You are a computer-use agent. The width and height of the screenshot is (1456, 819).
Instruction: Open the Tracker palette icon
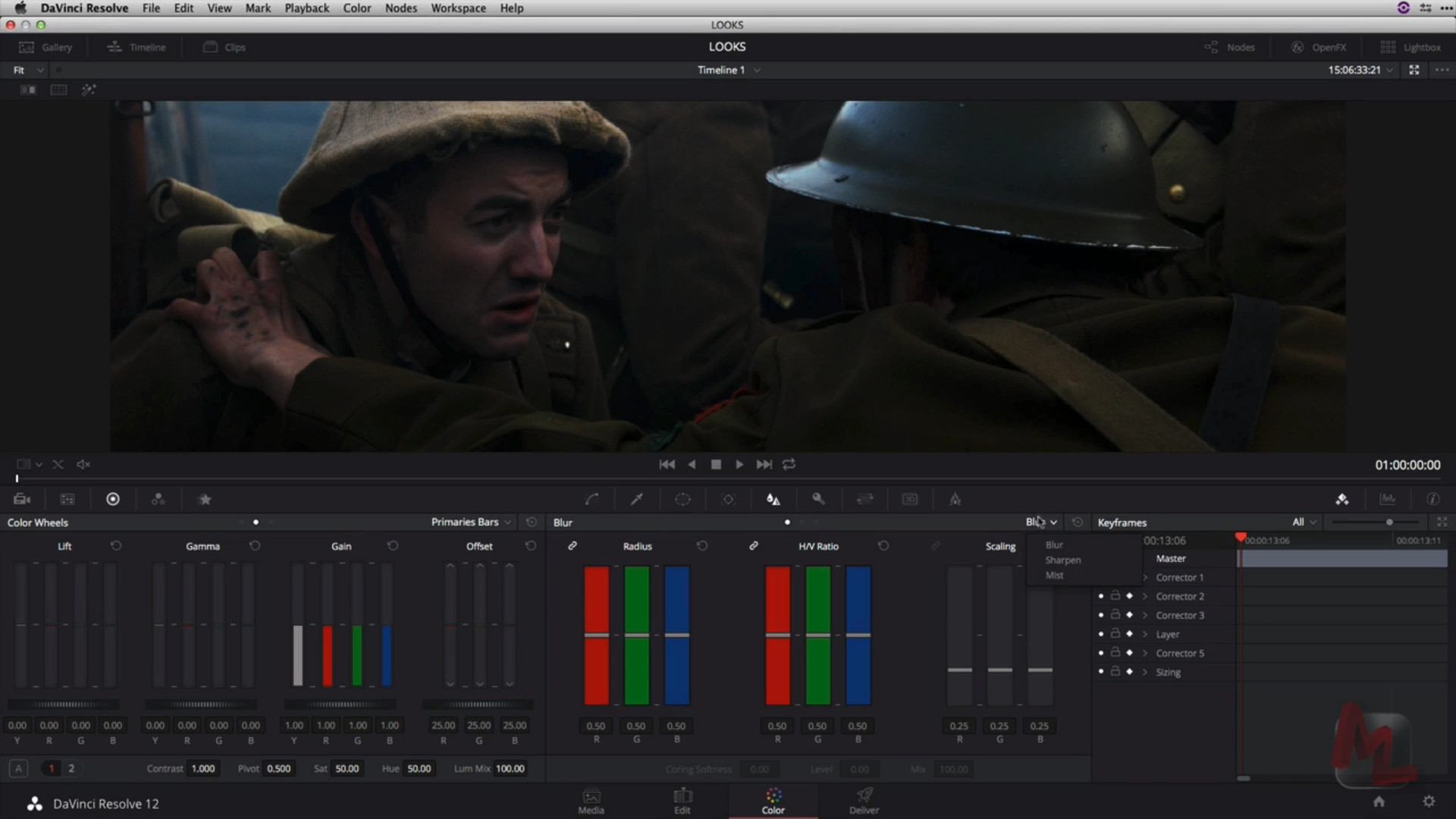click(728, 499)
